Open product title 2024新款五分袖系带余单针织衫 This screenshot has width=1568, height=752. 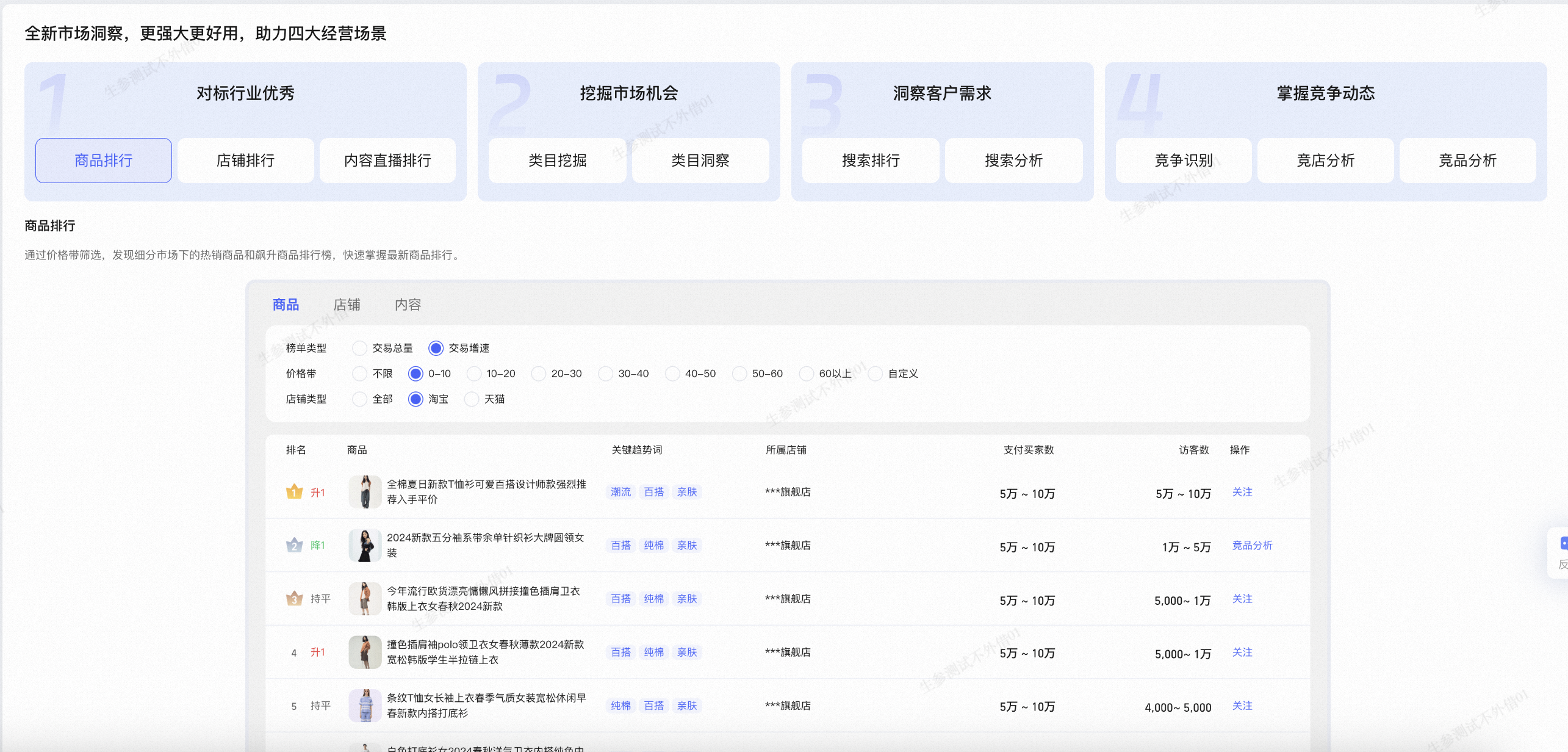(x=486, y=545)
